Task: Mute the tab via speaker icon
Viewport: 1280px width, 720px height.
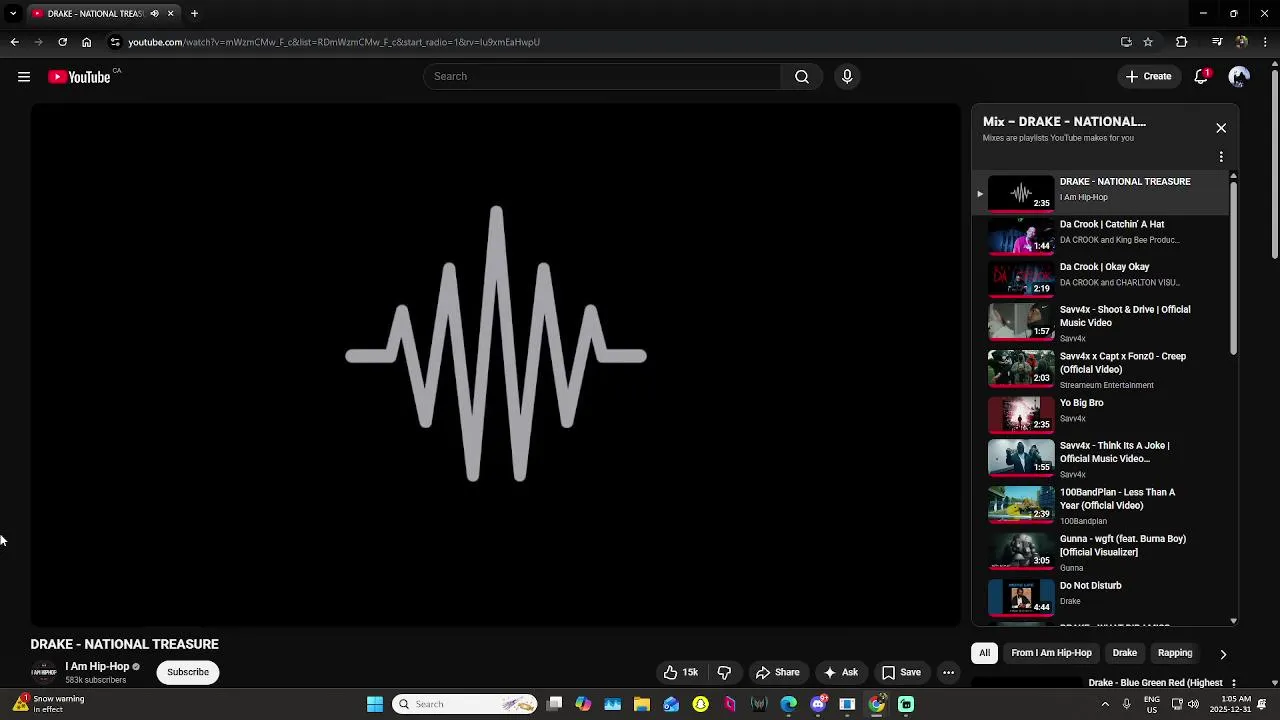Action: (154, 14)
